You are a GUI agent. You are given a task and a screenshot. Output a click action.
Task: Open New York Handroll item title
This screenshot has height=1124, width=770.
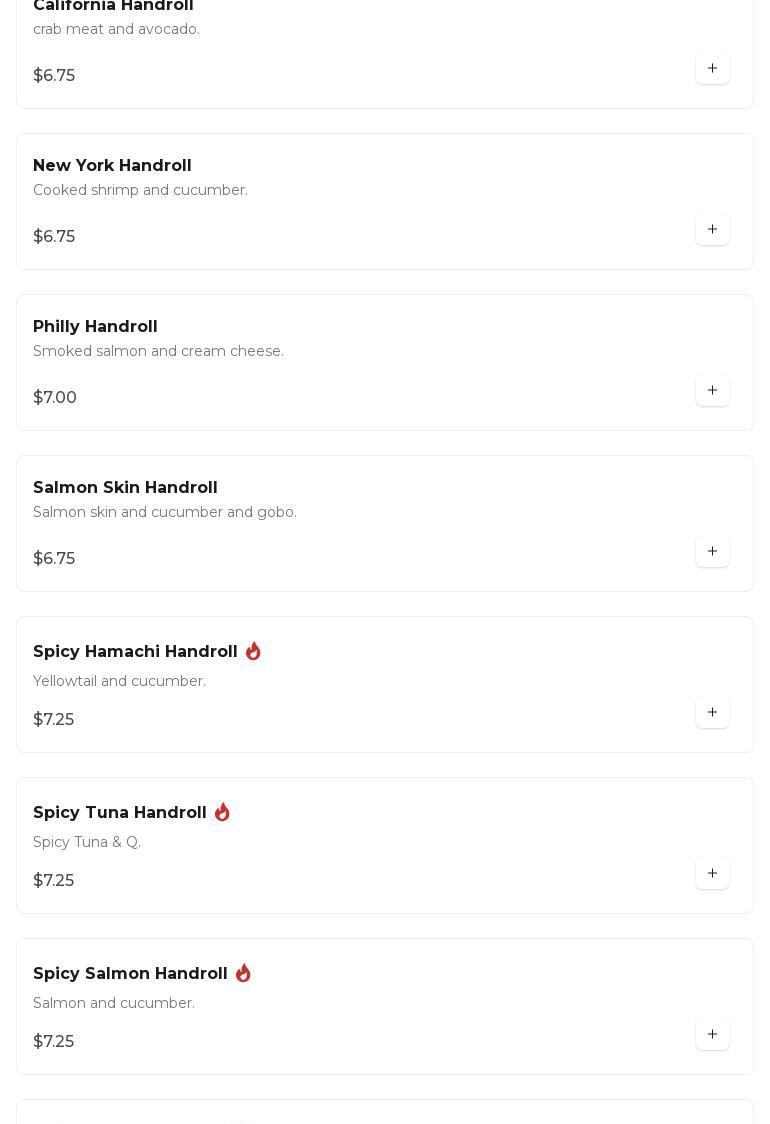(x=112, y=166)
